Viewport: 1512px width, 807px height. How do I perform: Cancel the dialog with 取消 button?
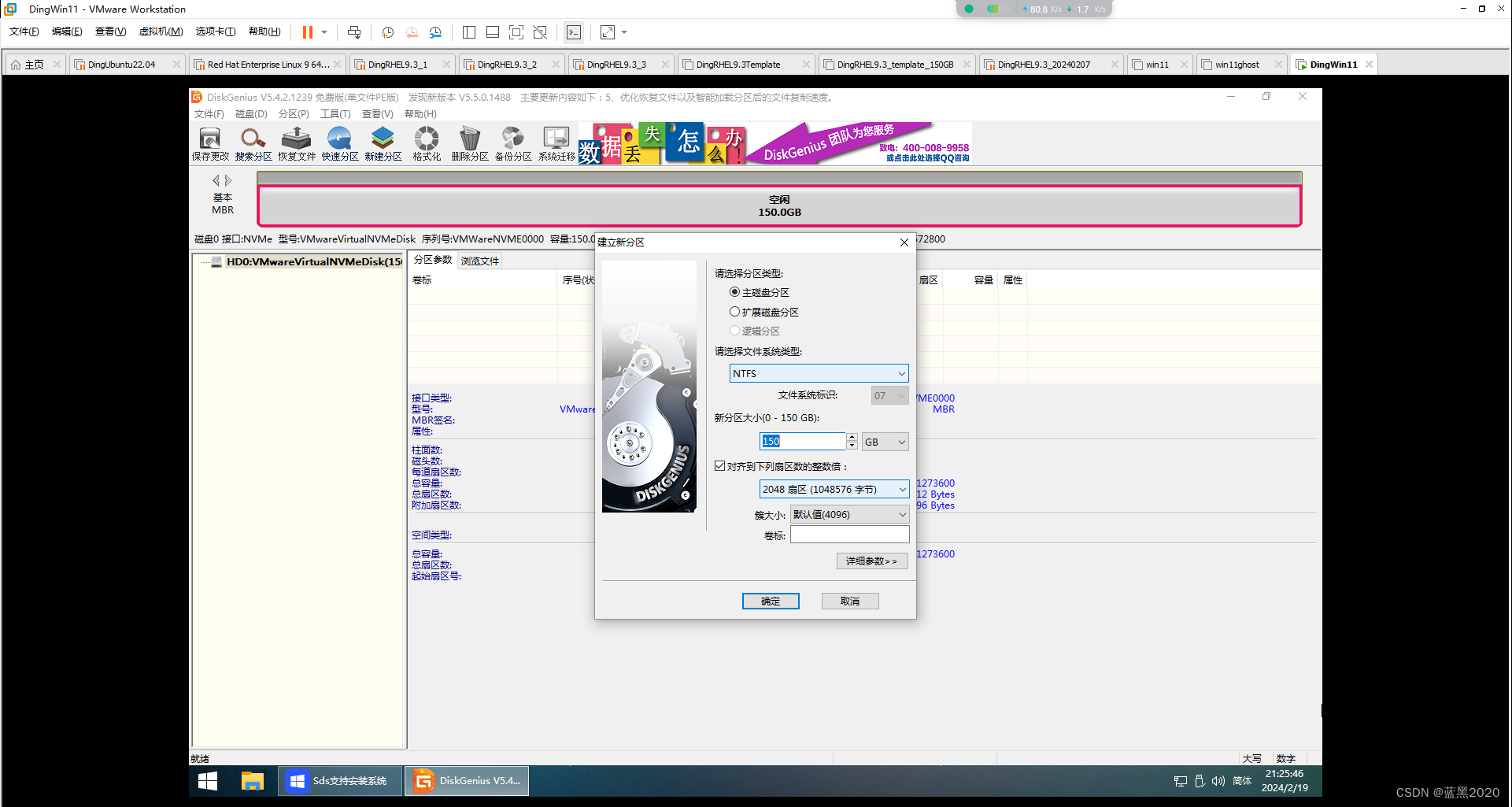[850, 601]
